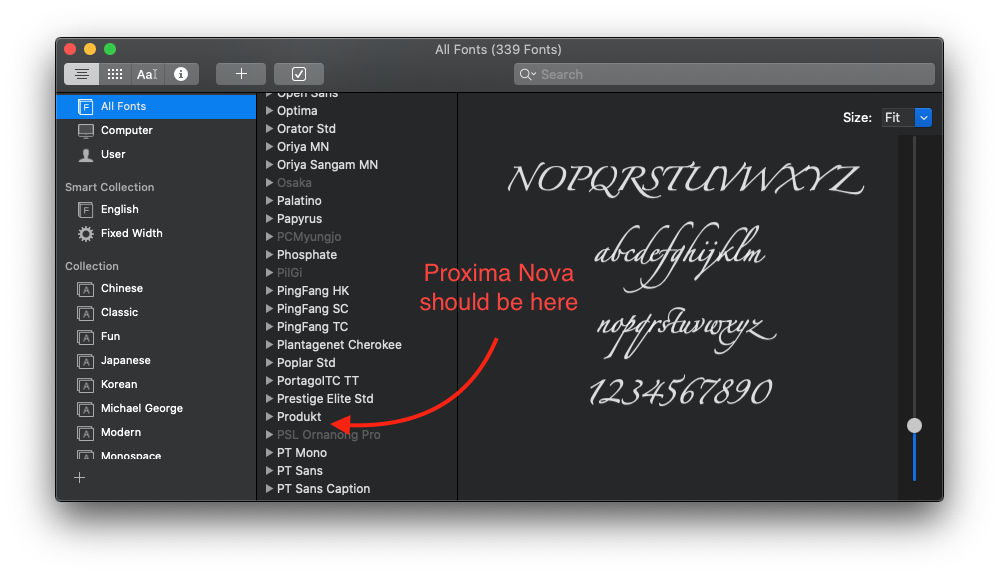999x575 pixels.
Task: Select Prestige Elite Std font
Action: [325, 399]
